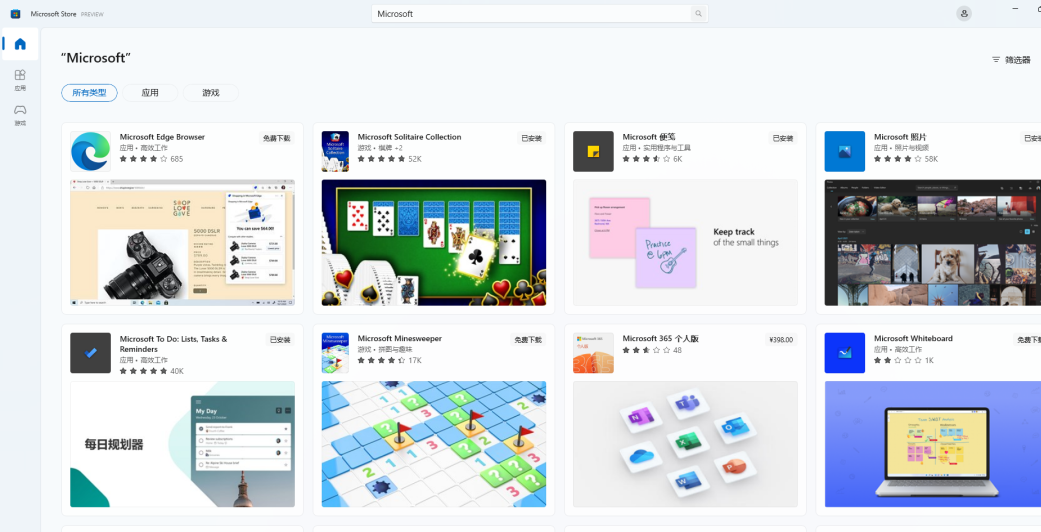Open the Microsoft 便笺 Keep track preview
This screenshot has height=532, width=1041.
685,242
